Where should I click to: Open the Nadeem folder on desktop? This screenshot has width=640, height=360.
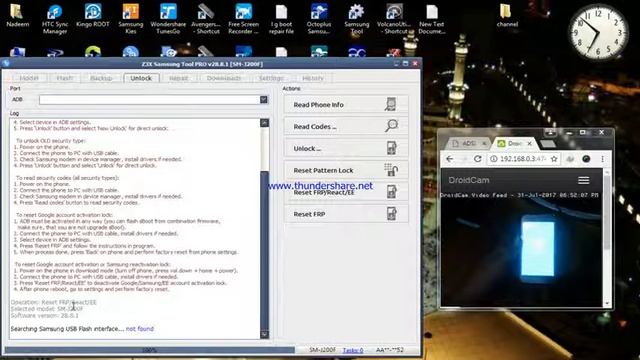coord(17,16)
